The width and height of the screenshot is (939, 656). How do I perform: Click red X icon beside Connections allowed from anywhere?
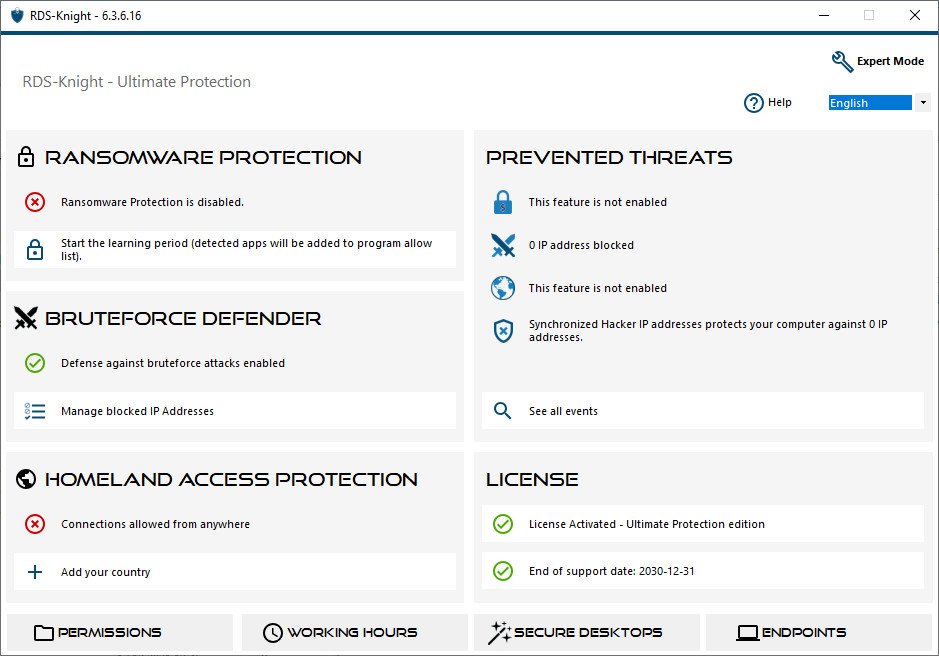pos(35,524)
